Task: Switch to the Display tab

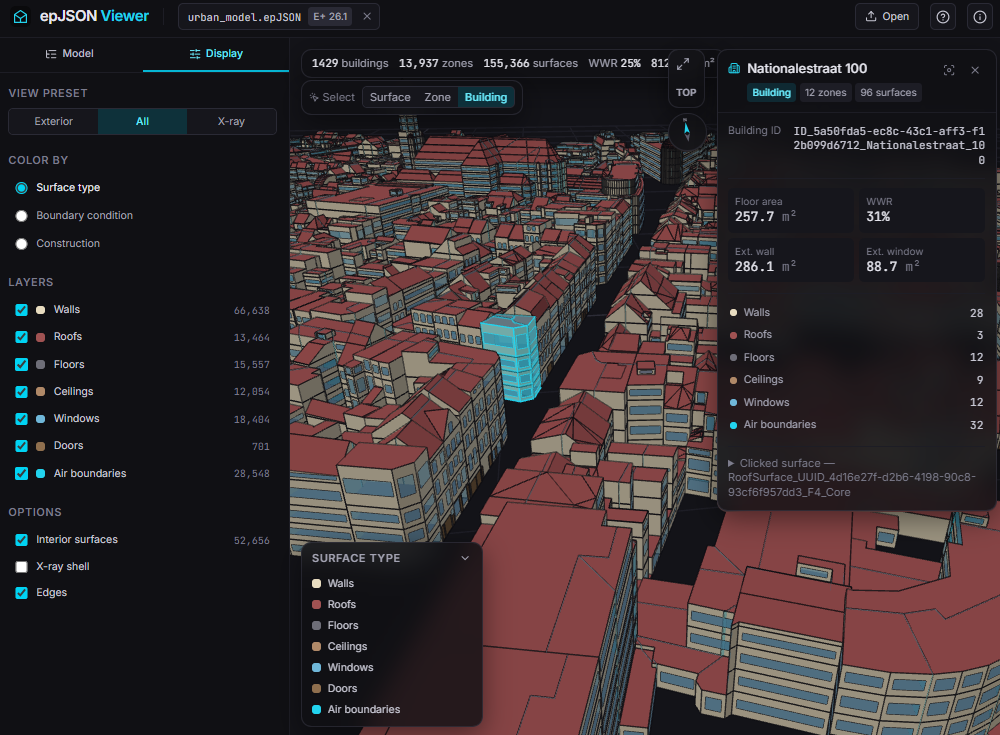Action: (x=216, y=54)
